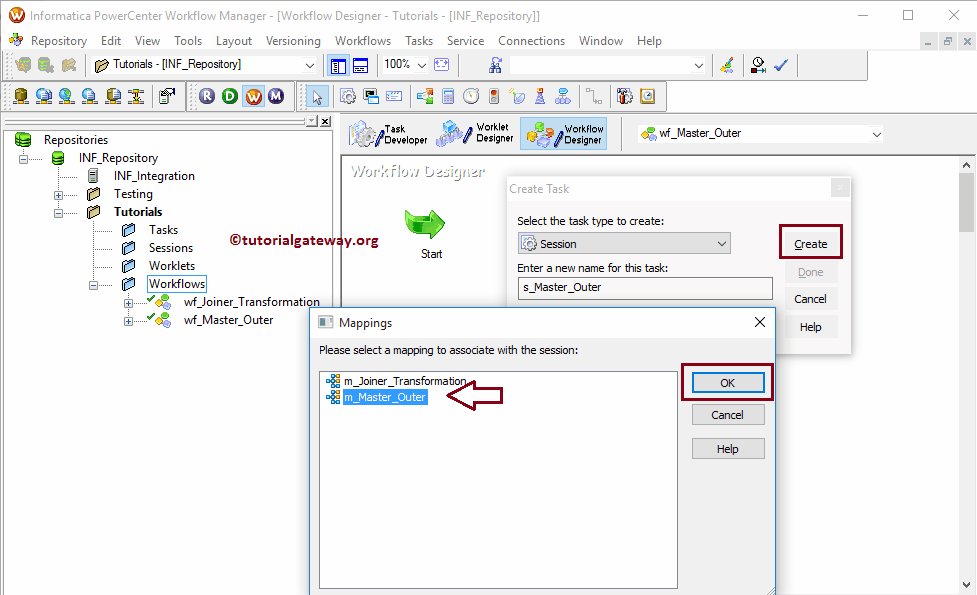Click the Link Tasks connector icon

click(x=594, y=97)
